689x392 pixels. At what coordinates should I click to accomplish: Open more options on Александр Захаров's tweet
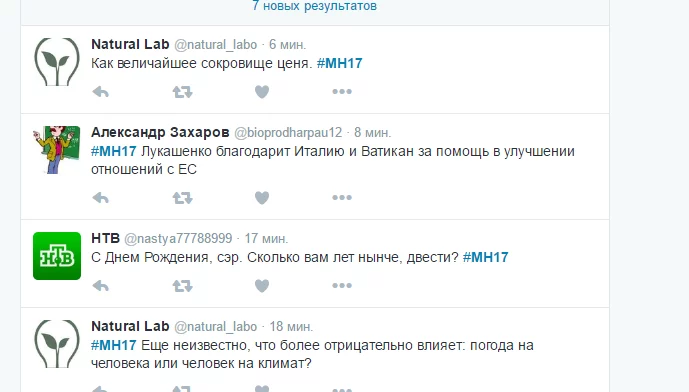[x=342, y=197]
